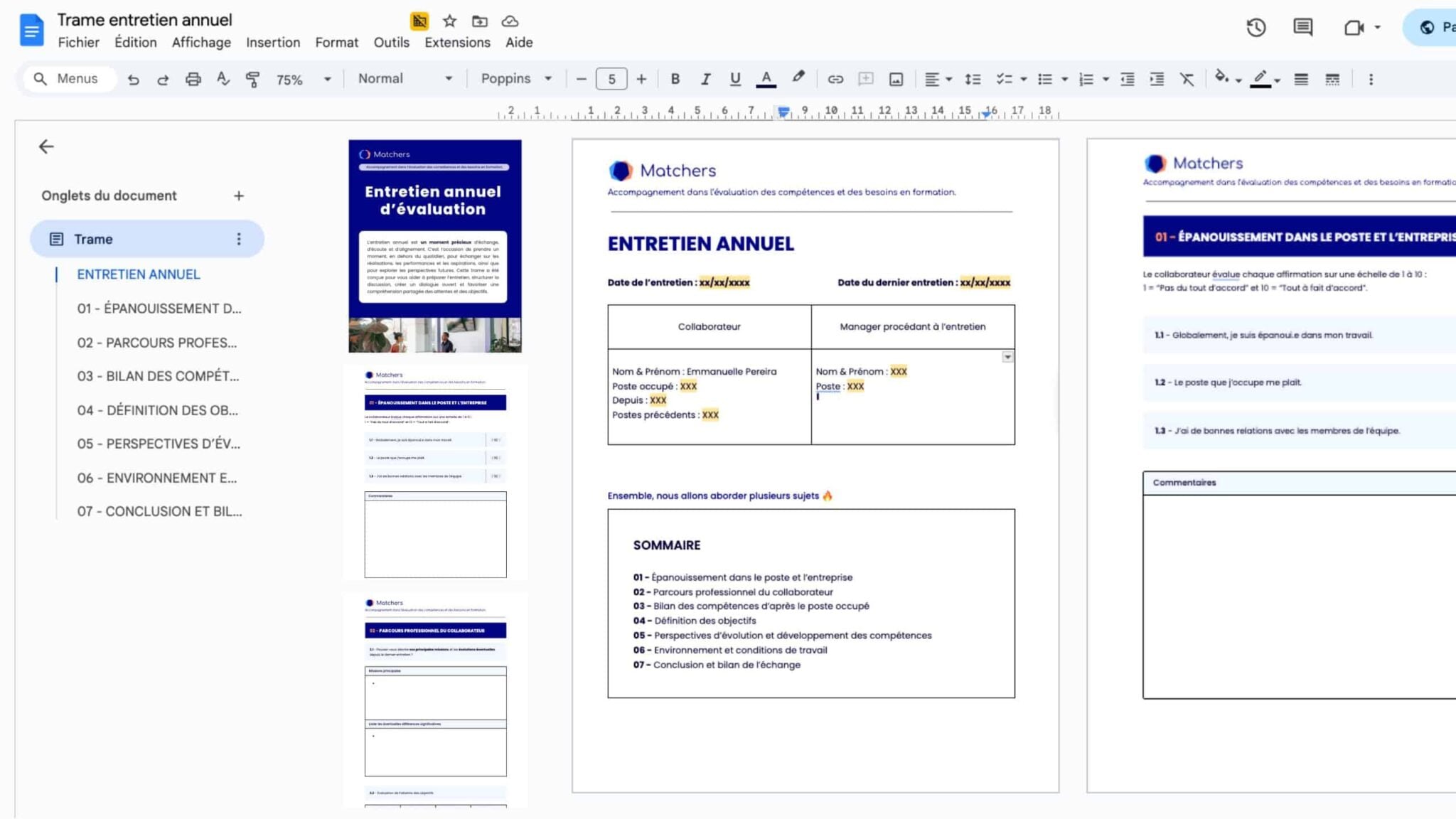The image size is (1456, 819).
Task: Toggle Italic formatting
Action: (705, 79)
